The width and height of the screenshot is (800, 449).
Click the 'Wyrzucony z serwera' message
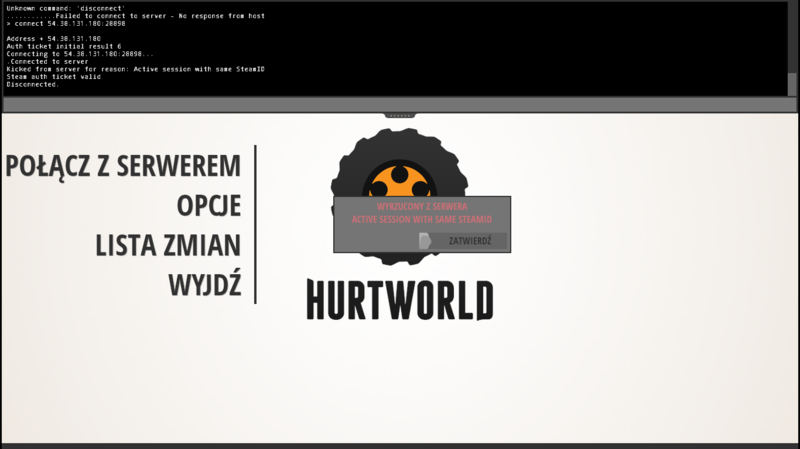[422, 207]
